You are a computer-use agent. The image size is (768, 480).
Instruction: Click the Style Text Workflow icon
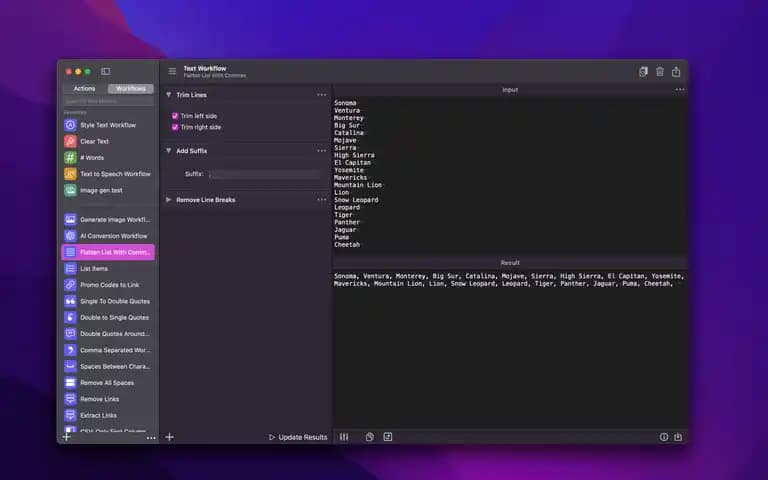pyautogui.click(x=71, y=125)
